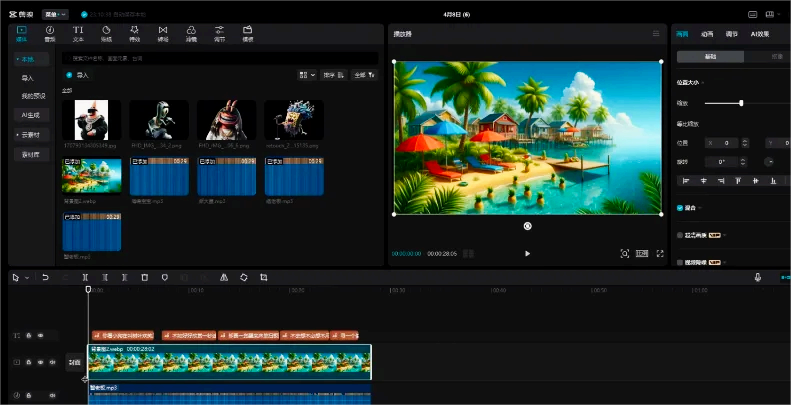Switch to the Animation (动画) tab
This screenshot has width=791, height=405.
coord(707,34)
